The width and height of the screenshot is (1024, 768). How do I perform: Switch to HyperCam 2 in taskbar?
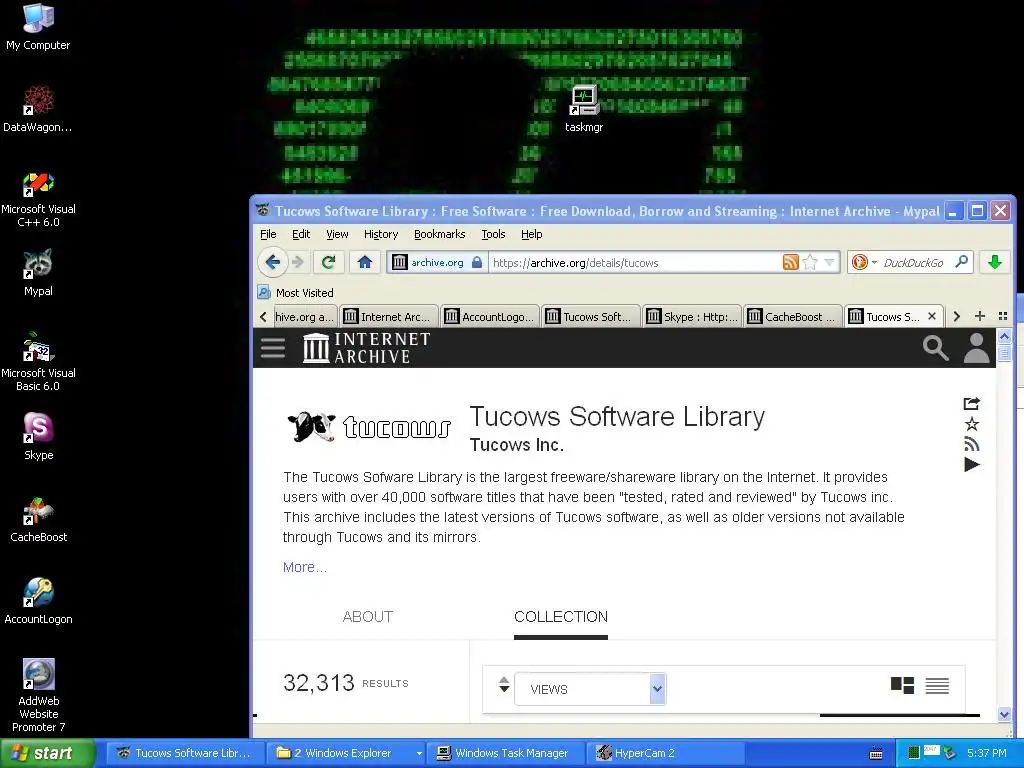666,753
